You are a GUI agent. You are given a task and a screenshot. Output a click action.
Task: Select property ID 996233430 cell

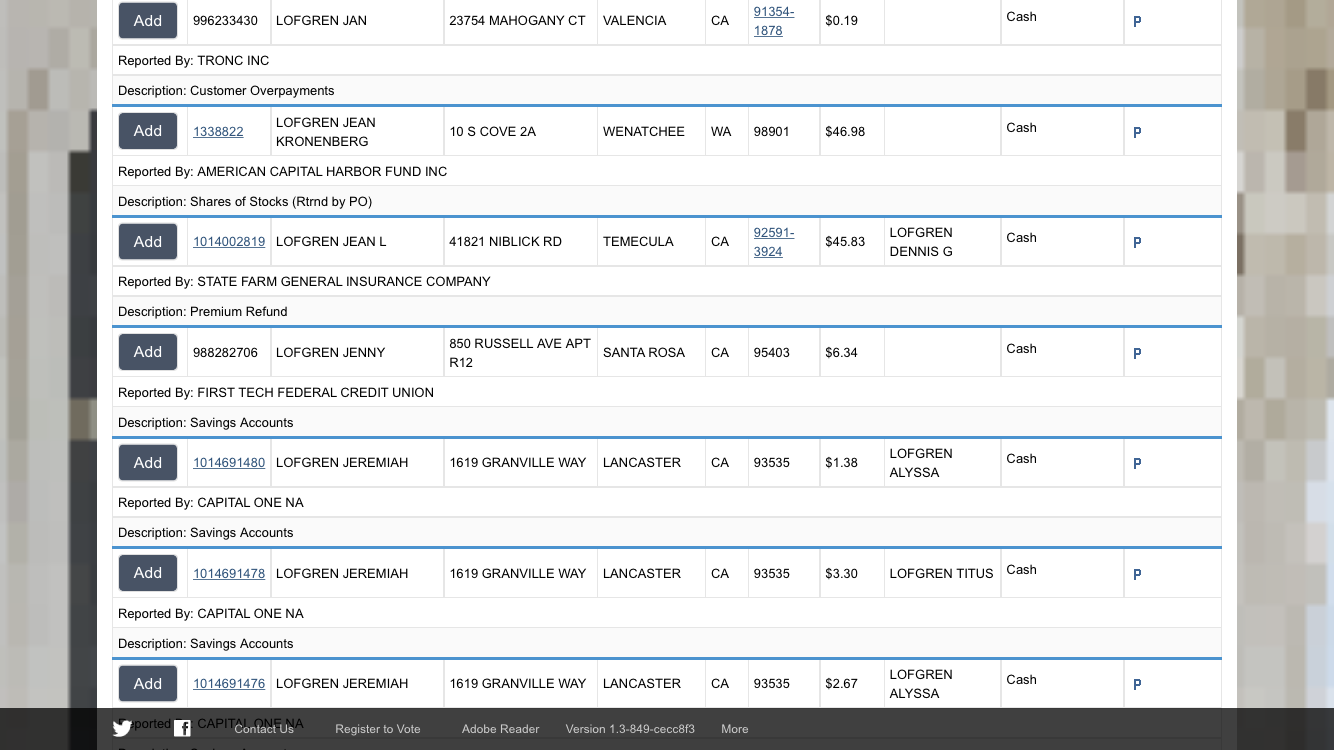[x=229, y=20]
